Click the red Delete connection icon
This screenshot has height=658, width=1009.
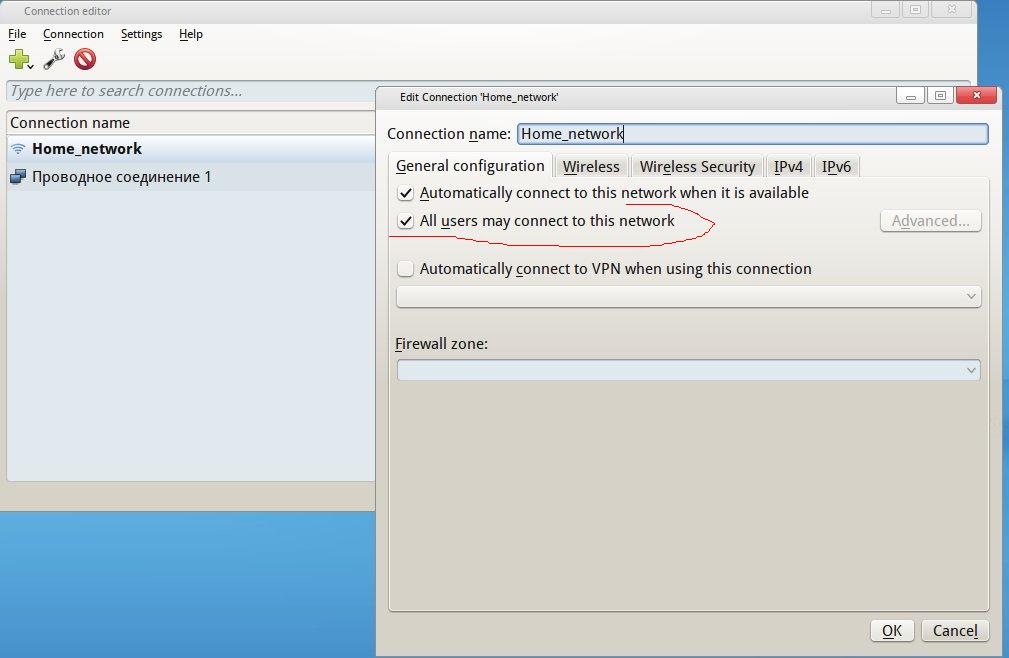point(85,59)
